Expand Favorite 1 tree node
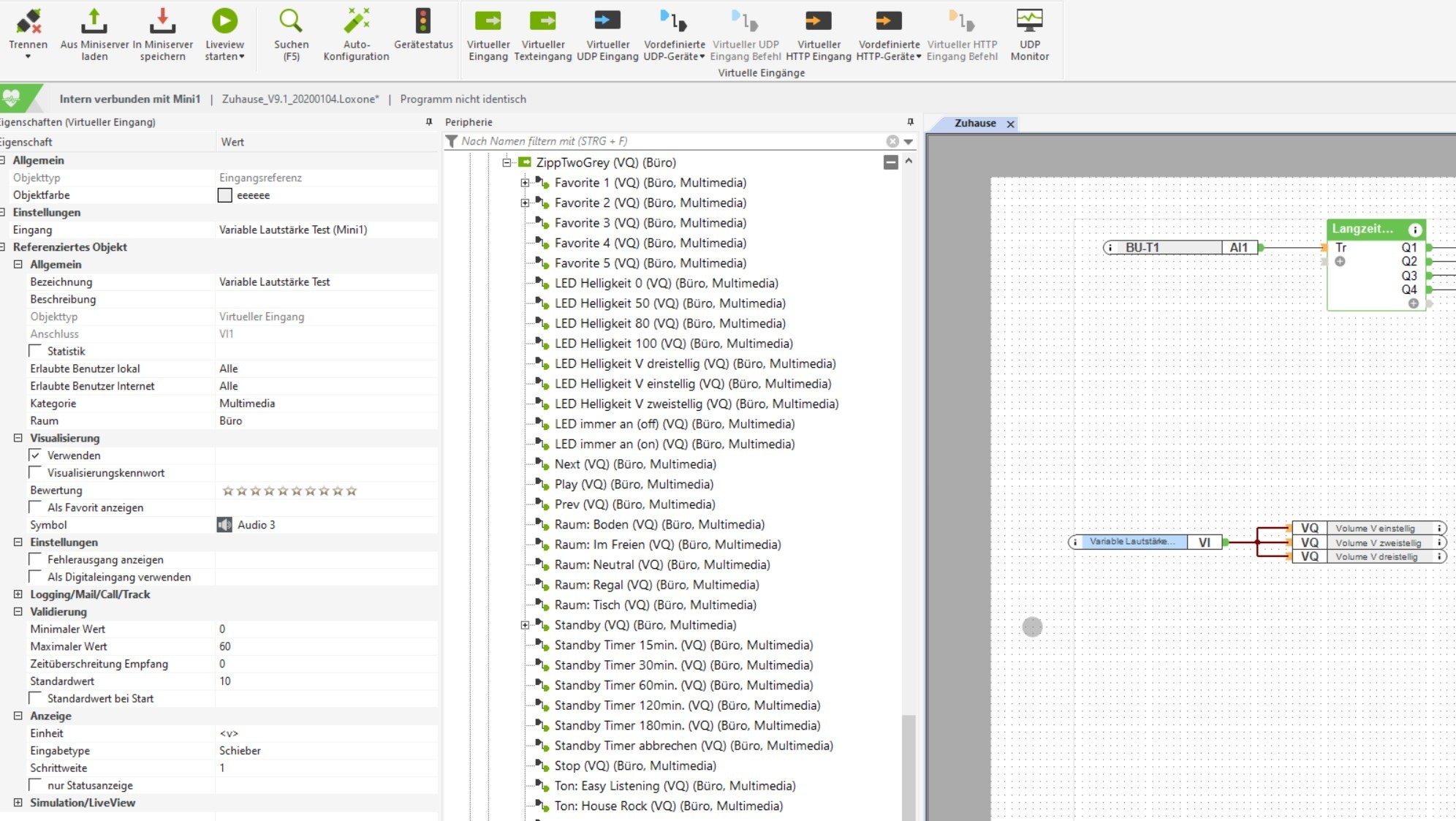 (x=525, y=183)
